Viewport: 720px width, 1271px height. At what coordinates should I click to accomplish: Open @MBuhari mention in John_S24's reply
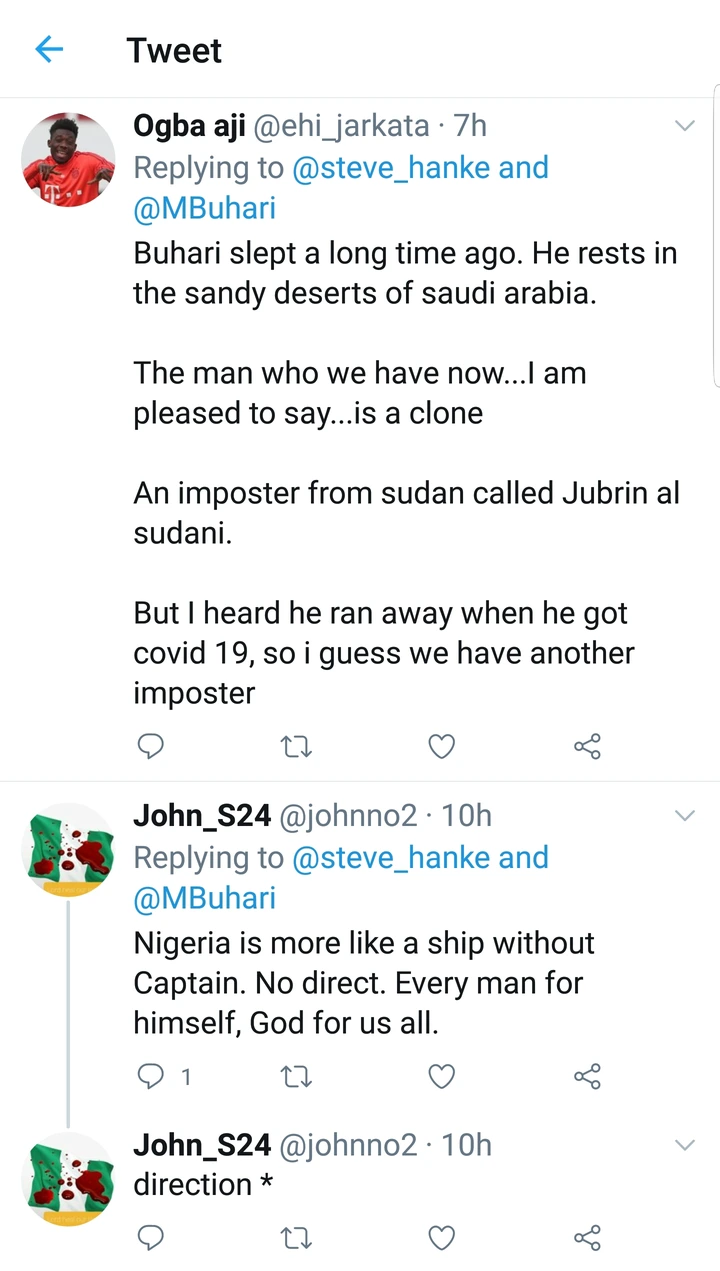pyautogui.click(x=204, y=898)
